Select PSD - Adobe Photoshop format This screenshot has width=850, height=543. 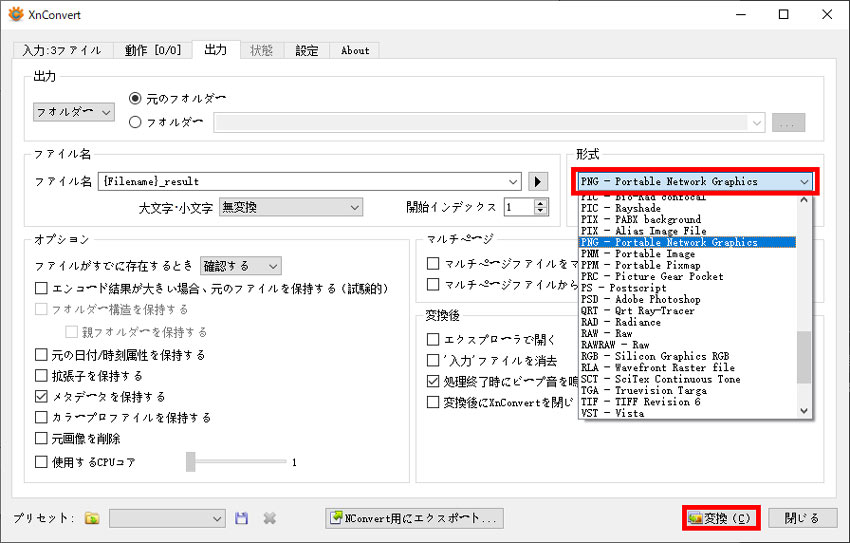click(x=687, y=299)
